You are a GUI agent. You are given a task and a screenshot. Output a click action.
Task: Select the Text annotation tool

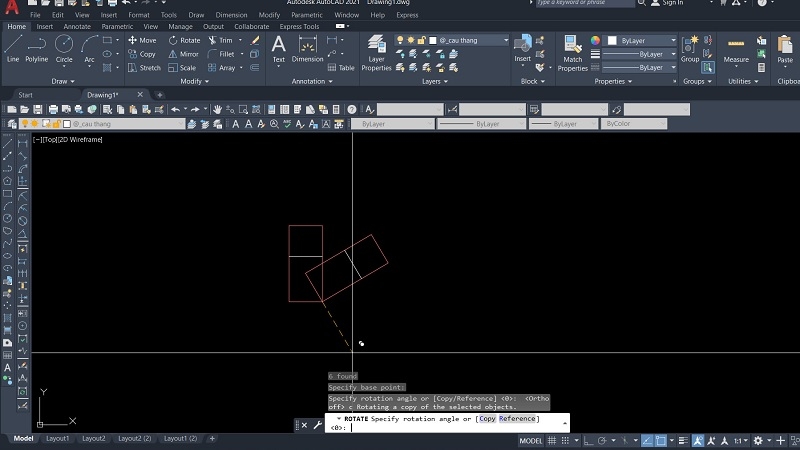tap(279, 49)
